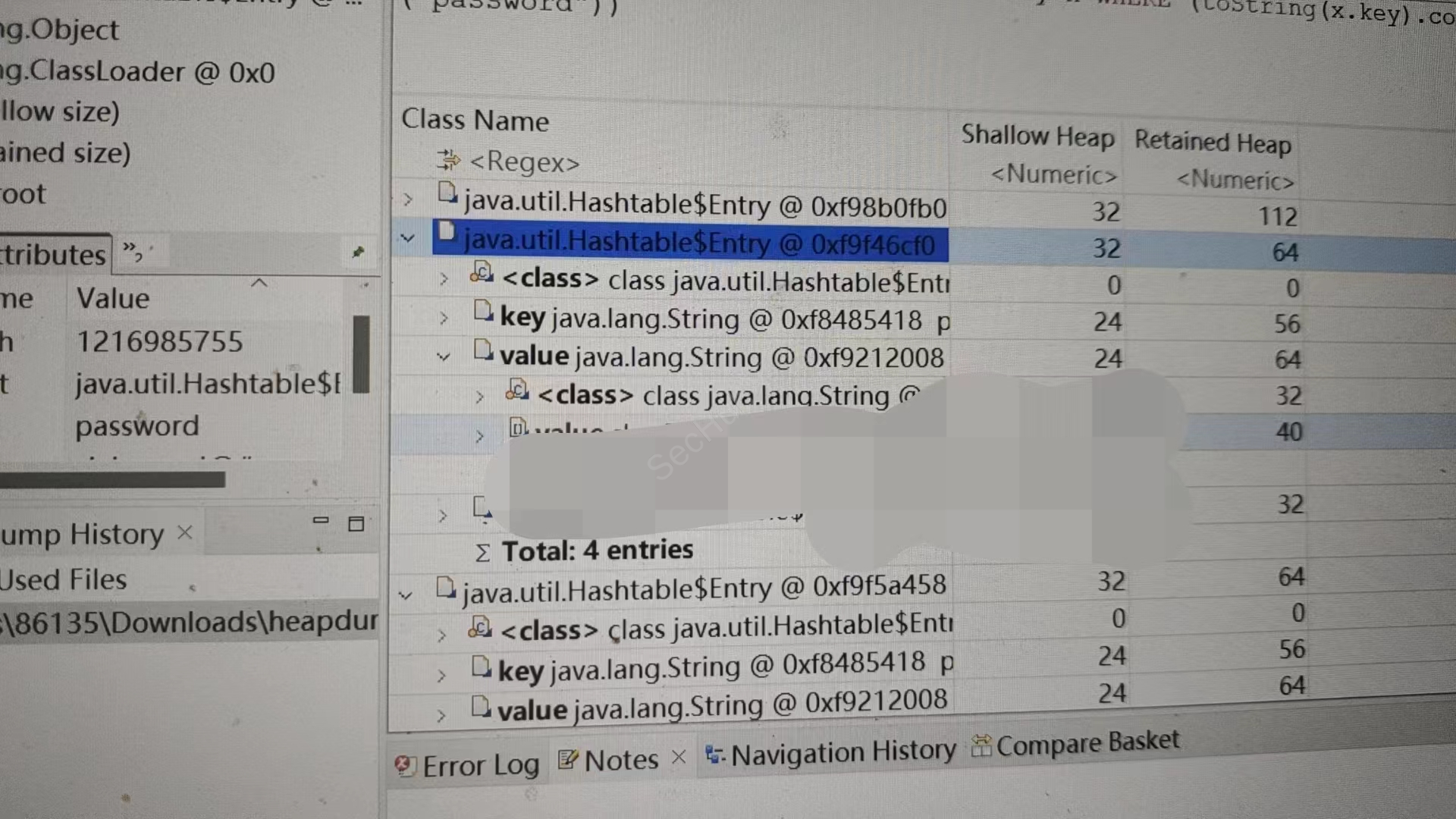
Task: Open the Navigation History tab
Action: (842, 752)
